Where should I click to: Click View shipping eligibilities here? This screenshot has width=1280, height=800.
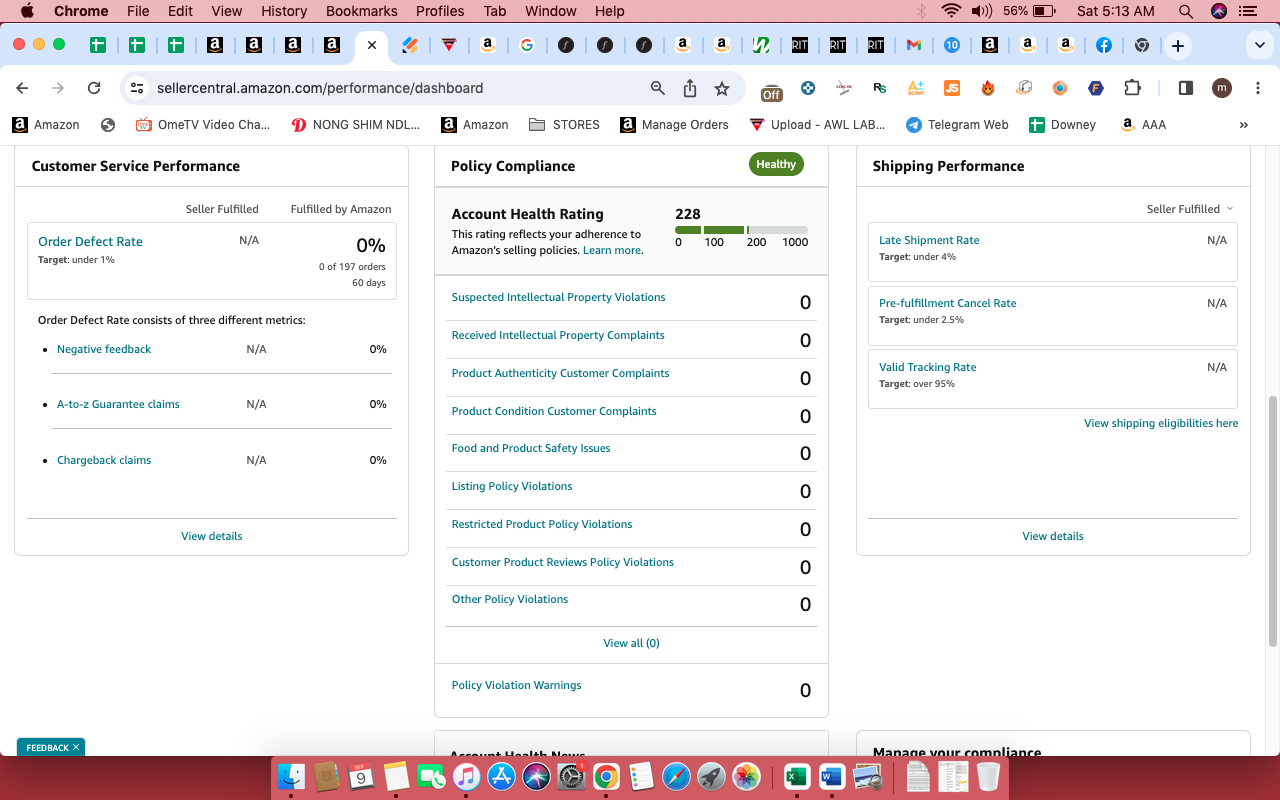[x=1161, y=423]
